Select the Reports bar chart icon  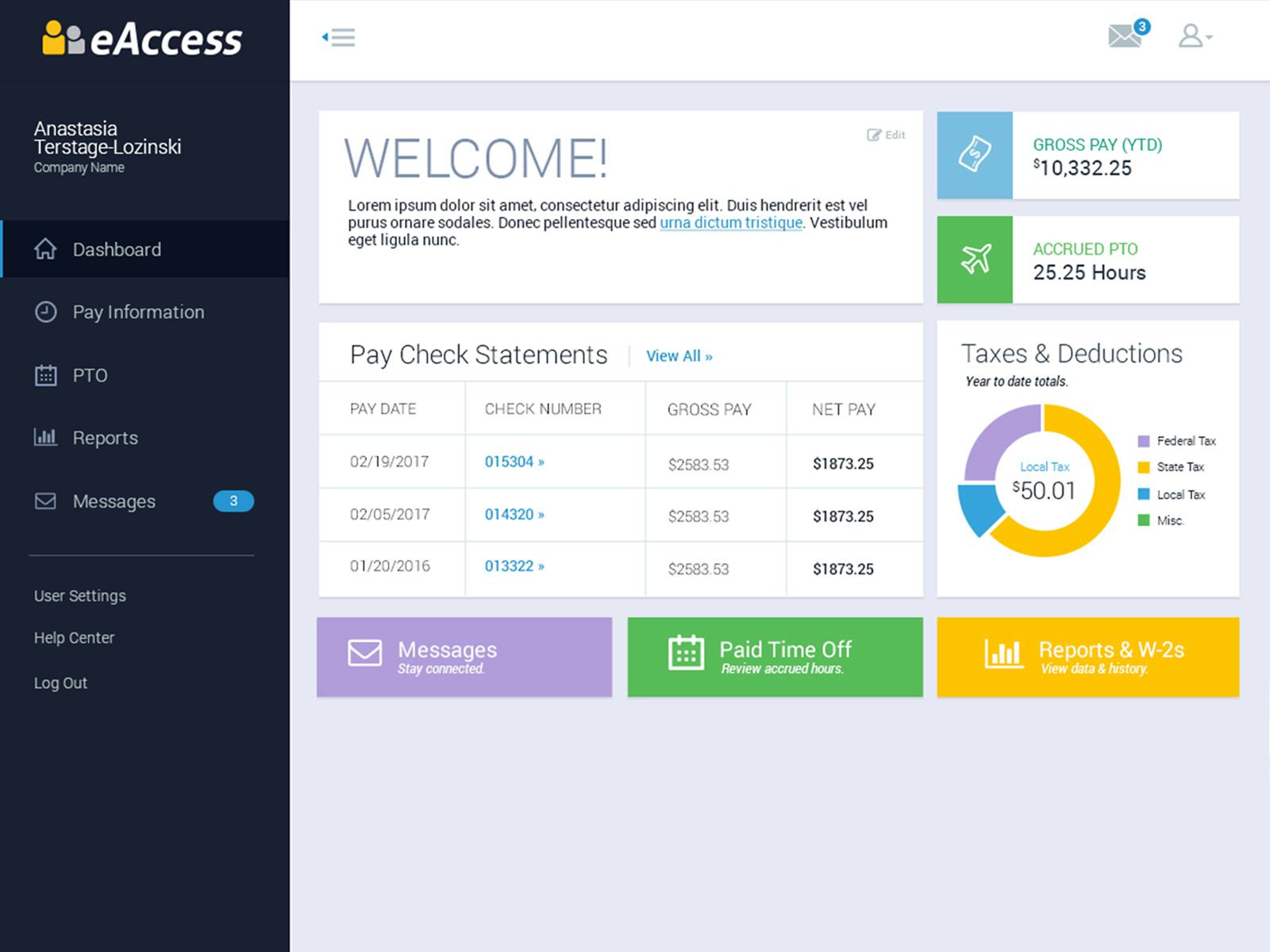[x=45, y=437]
